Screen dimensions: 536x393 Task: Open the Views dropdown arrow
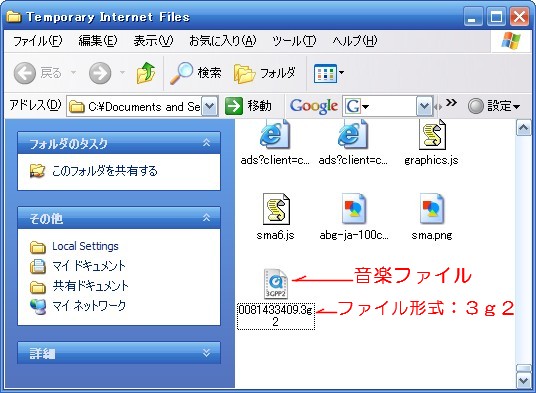[x=341, y=72]
